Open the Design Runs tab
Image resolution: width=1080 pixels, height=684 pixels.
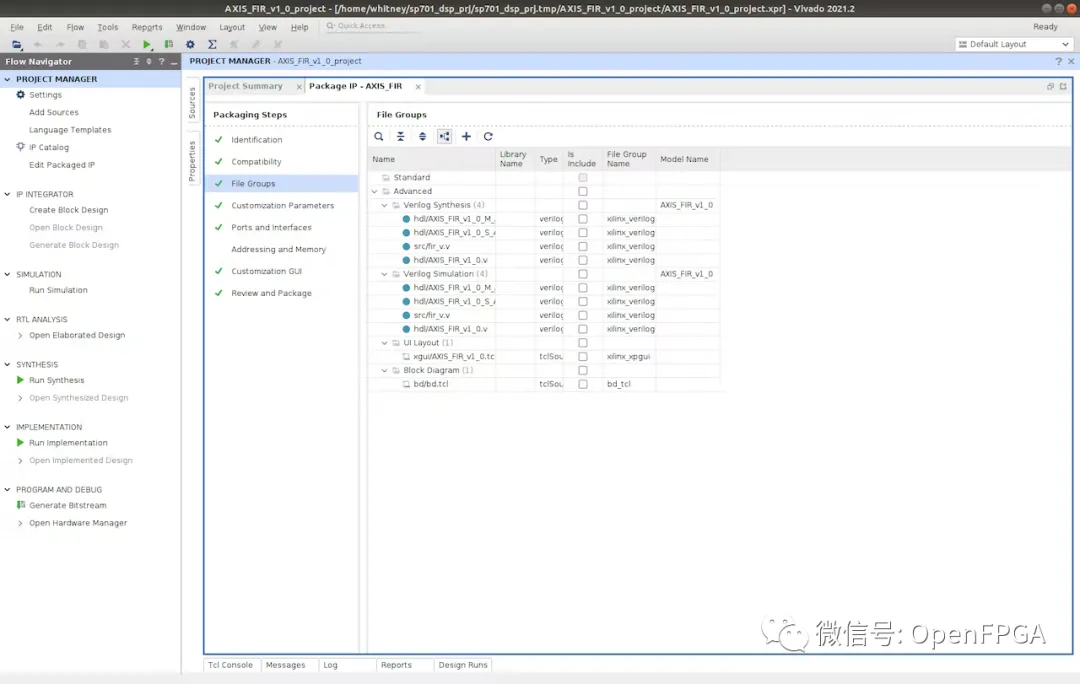[x=463, y=665]
